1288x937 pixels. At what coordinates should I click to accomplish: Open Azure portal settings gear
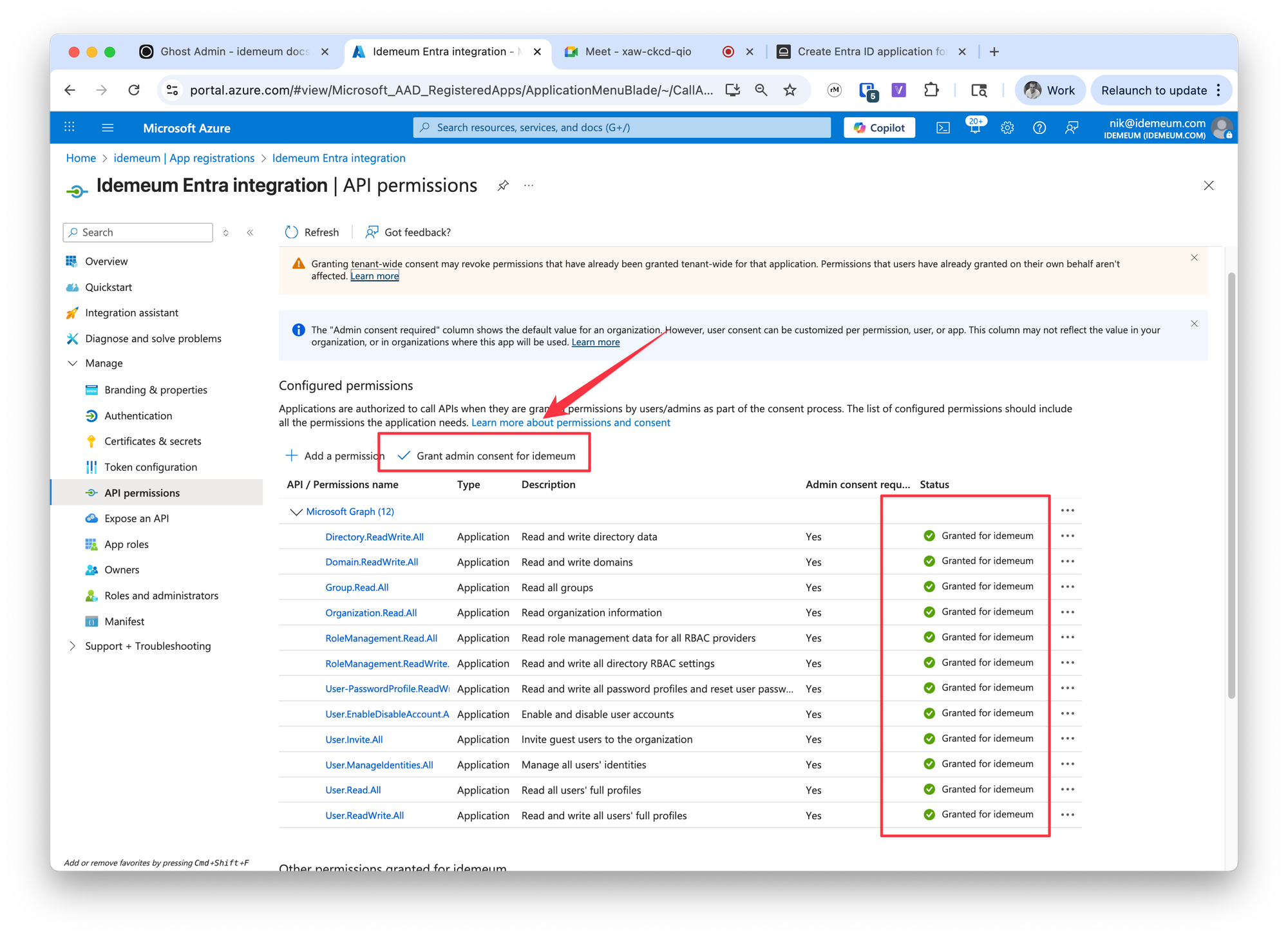(x=1007, y=128)
